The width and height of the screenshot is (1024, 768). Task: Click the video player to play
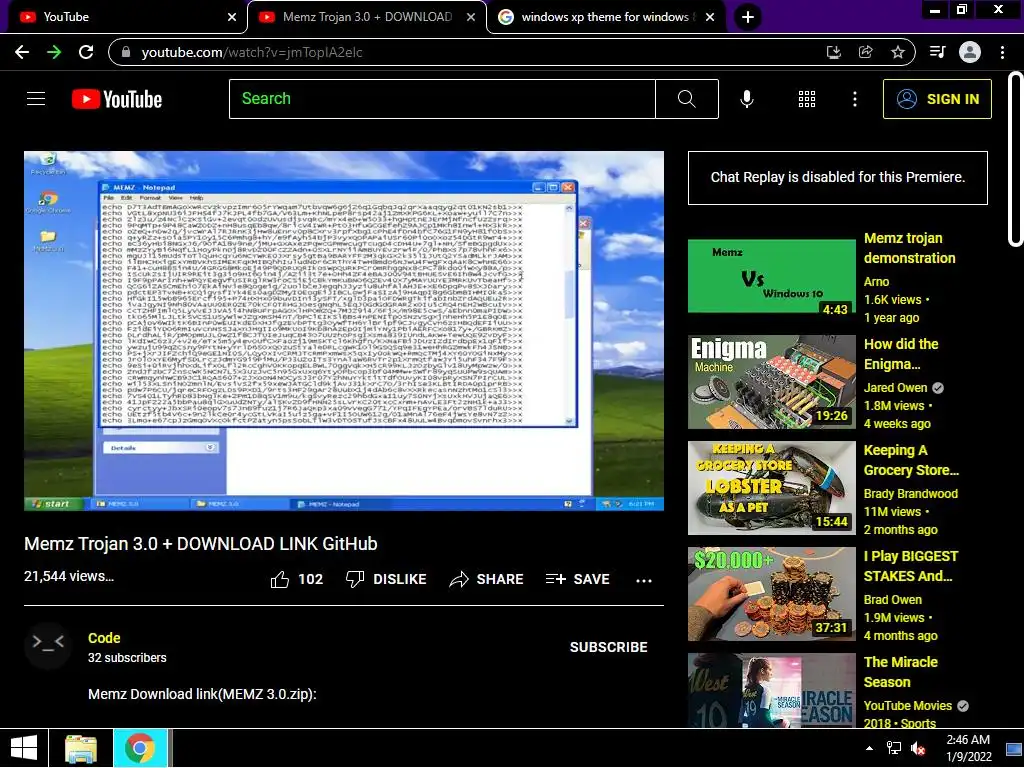pyautogui.click(x=344, y=331)
